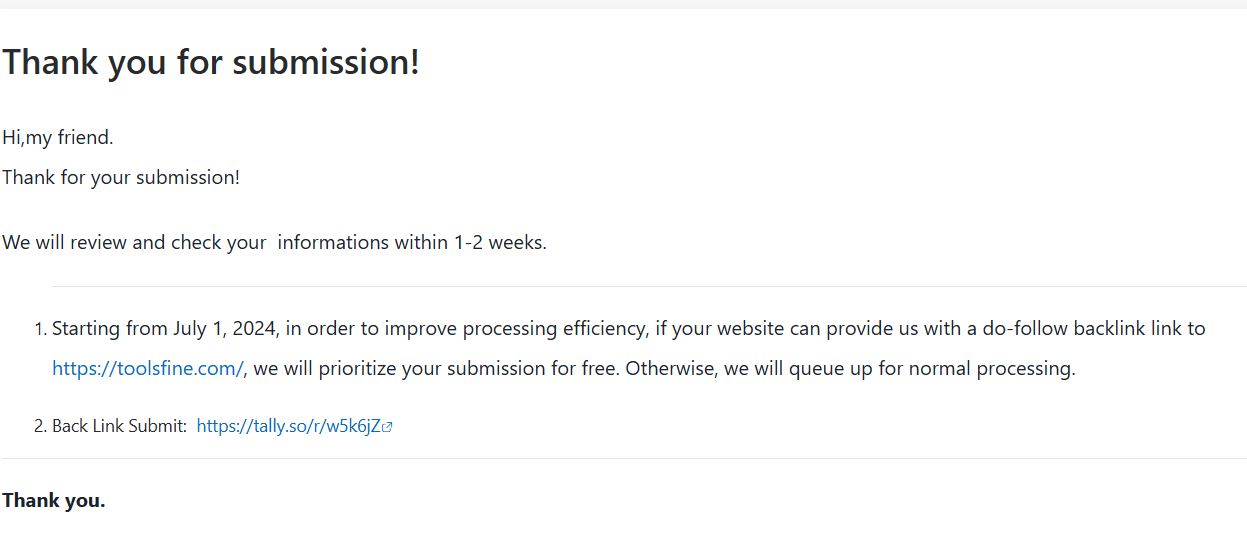Image resolution: width=1247 pixels, height=546 pixels.
Task: Click the 'improve processing efficiency' phrase
Action: coord(516,328)
